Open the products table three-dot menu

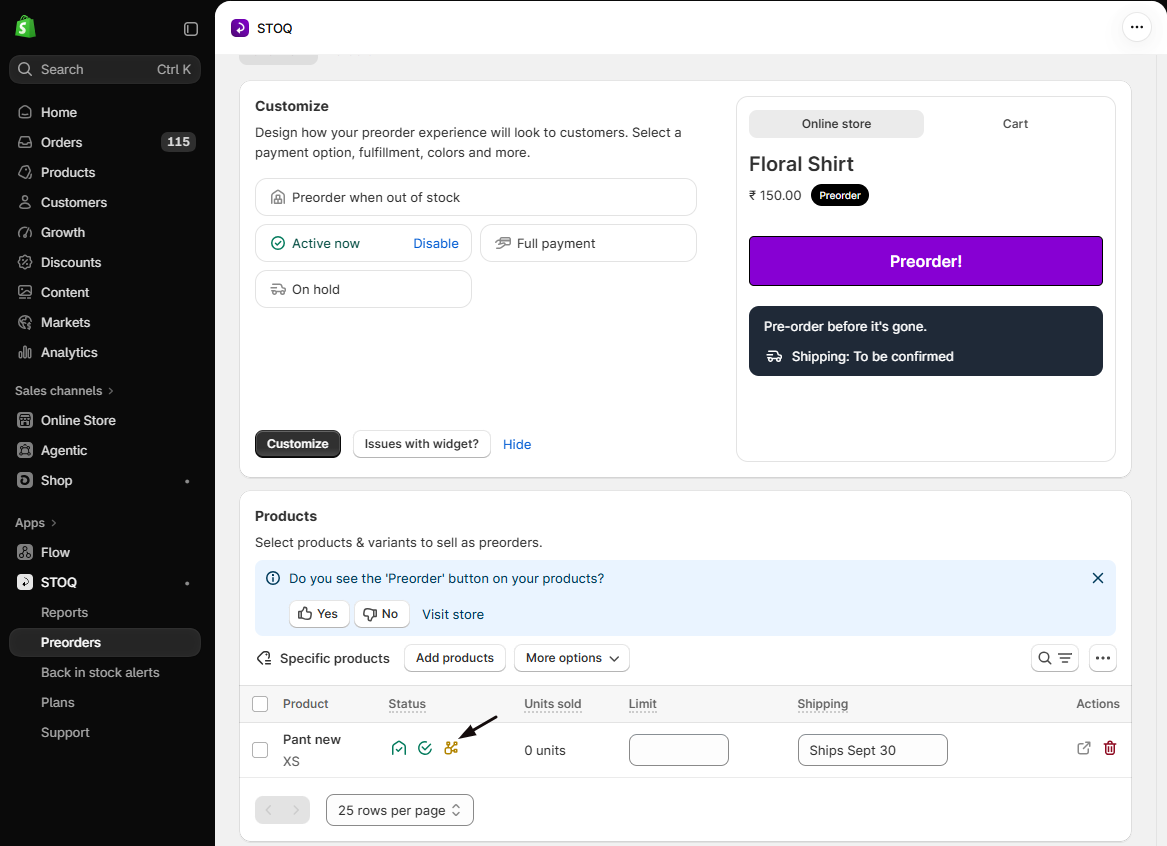coord(1103,658)
